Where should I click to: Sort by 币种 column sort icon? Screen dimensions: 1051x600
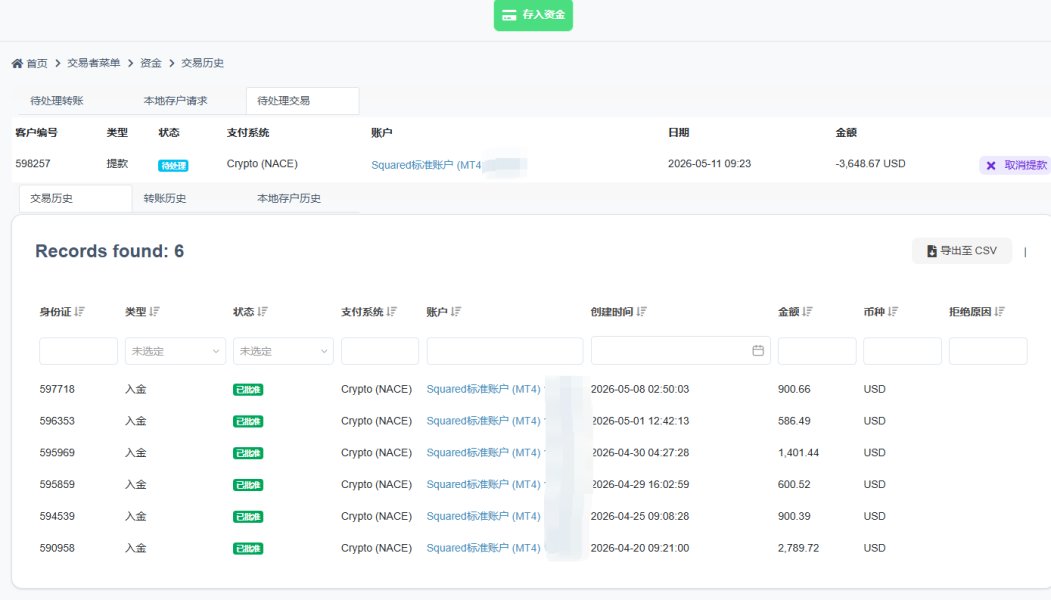(893, 312)
